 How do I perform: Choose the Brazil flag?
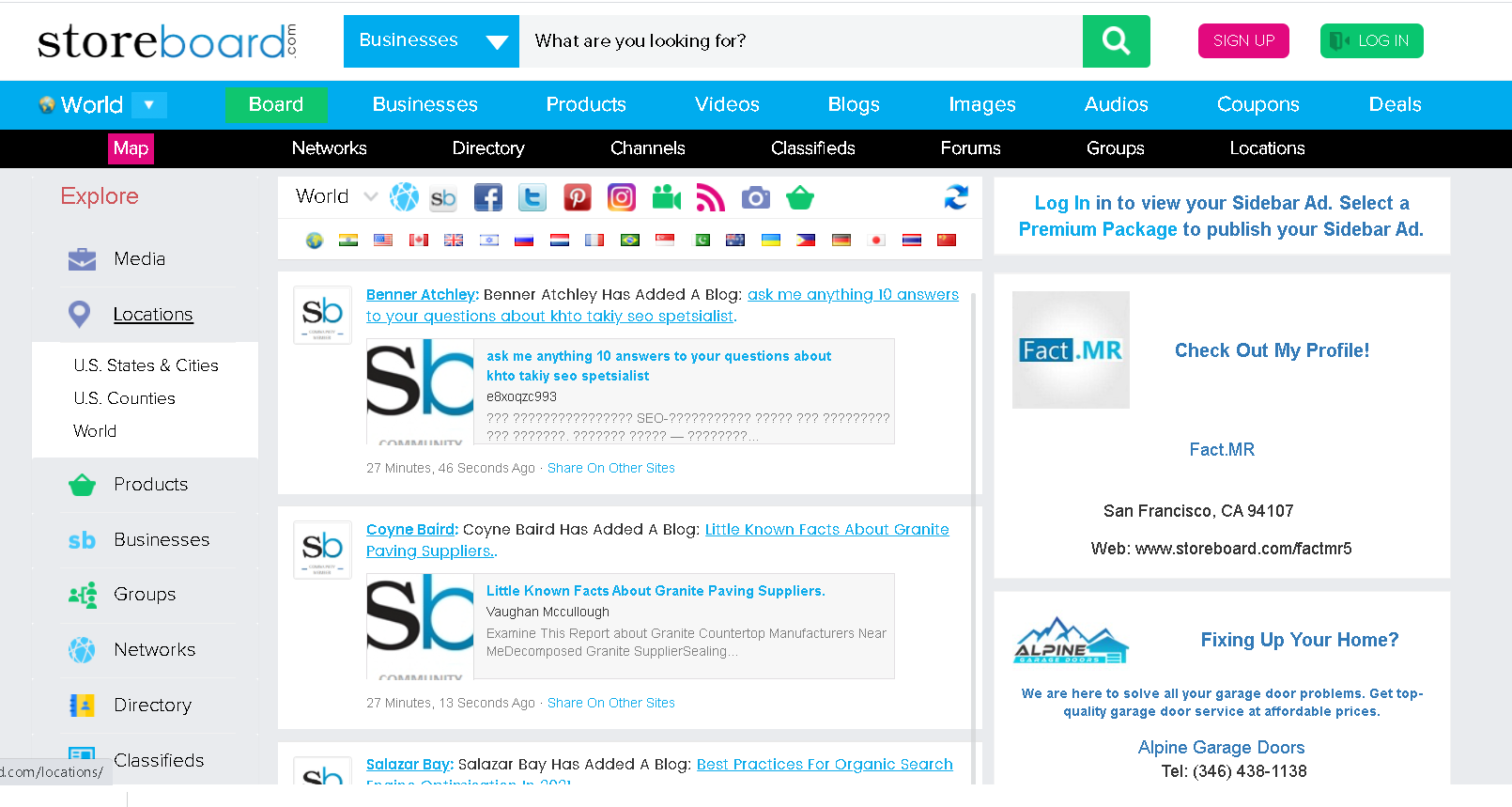[x=630, y=241]
